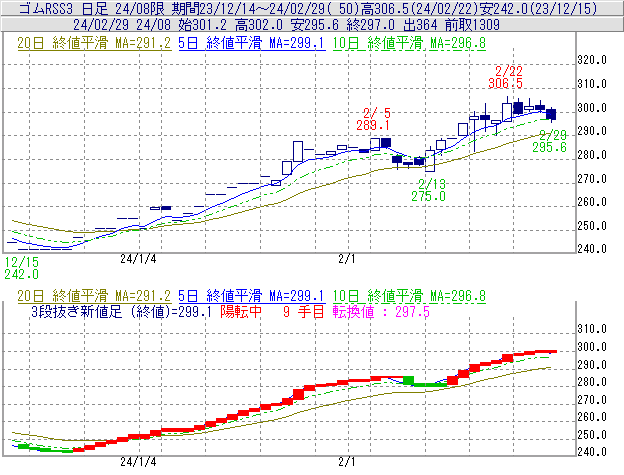
Task: Click the magenta 転換値 : 297.5 text
Action: coord(381,311)
